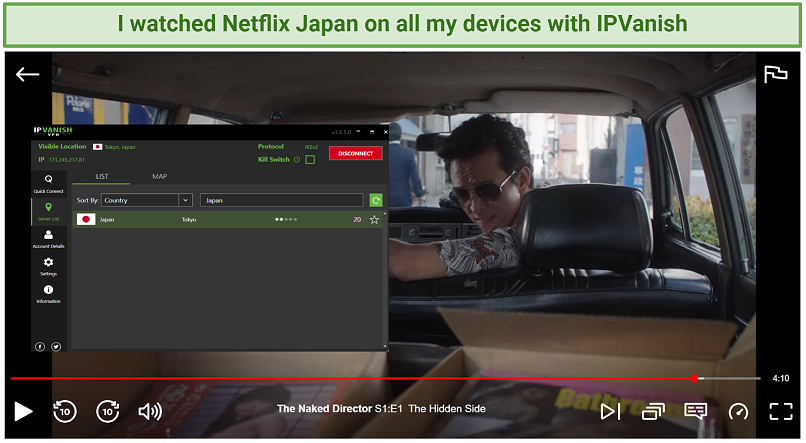Open Quick Connect in IPVanish

point(48,183)
